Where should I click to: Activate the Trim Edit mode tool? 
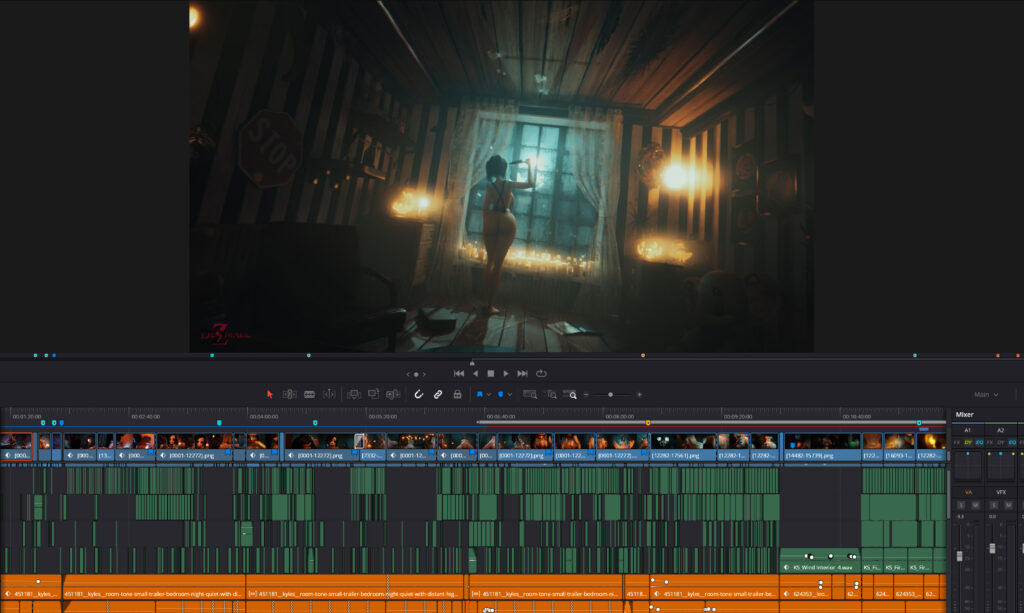(x=289, y=394)
